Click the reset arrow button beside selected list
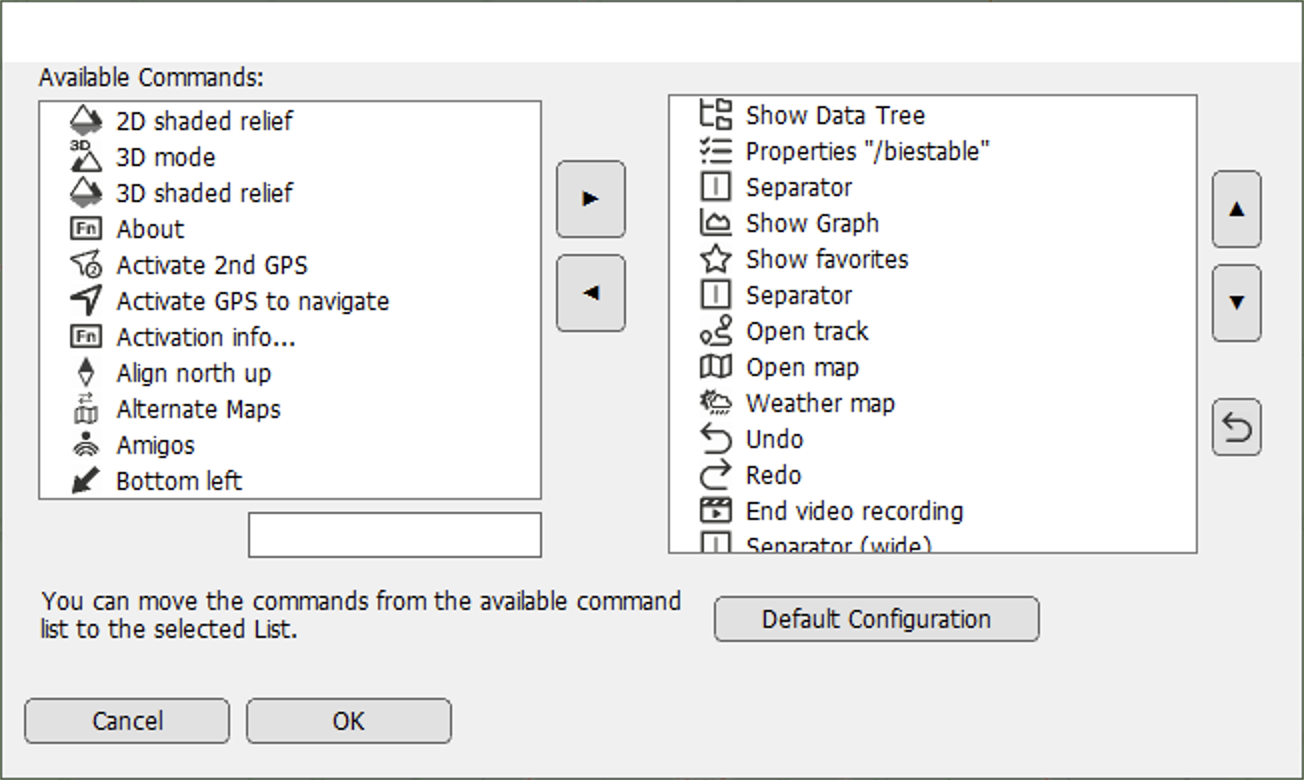 tap(1237, 427)
